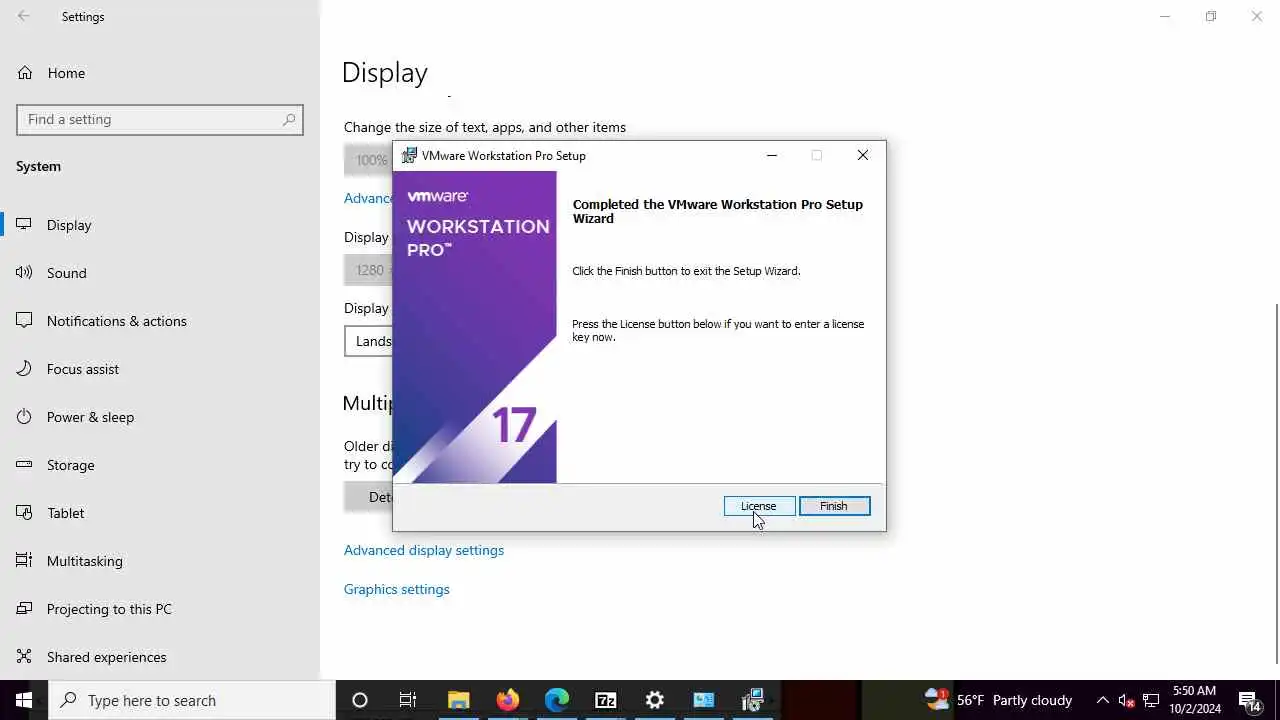Screen dimensions: 1280x720
Task: Open the Windows Start menu
Action: pos(24,700)
